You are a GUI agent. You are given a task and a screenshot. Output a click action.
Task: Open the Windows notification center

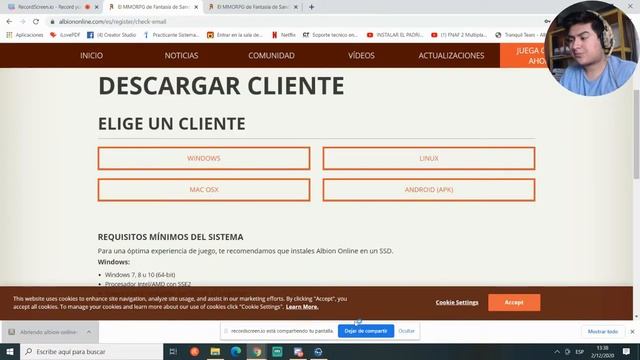coord(626,351)
